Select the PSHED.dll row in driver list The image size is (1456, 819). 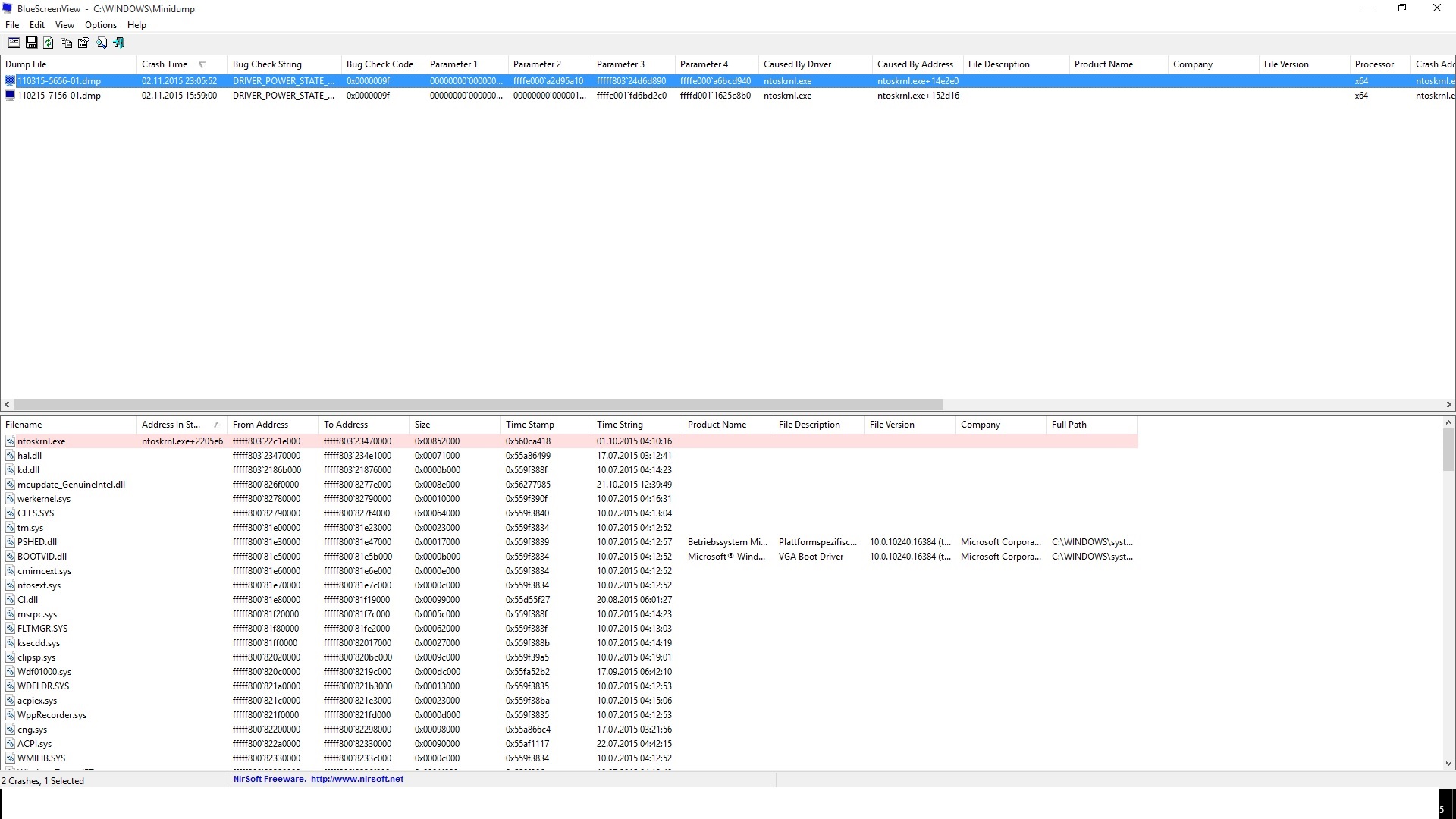click(37, 542)
